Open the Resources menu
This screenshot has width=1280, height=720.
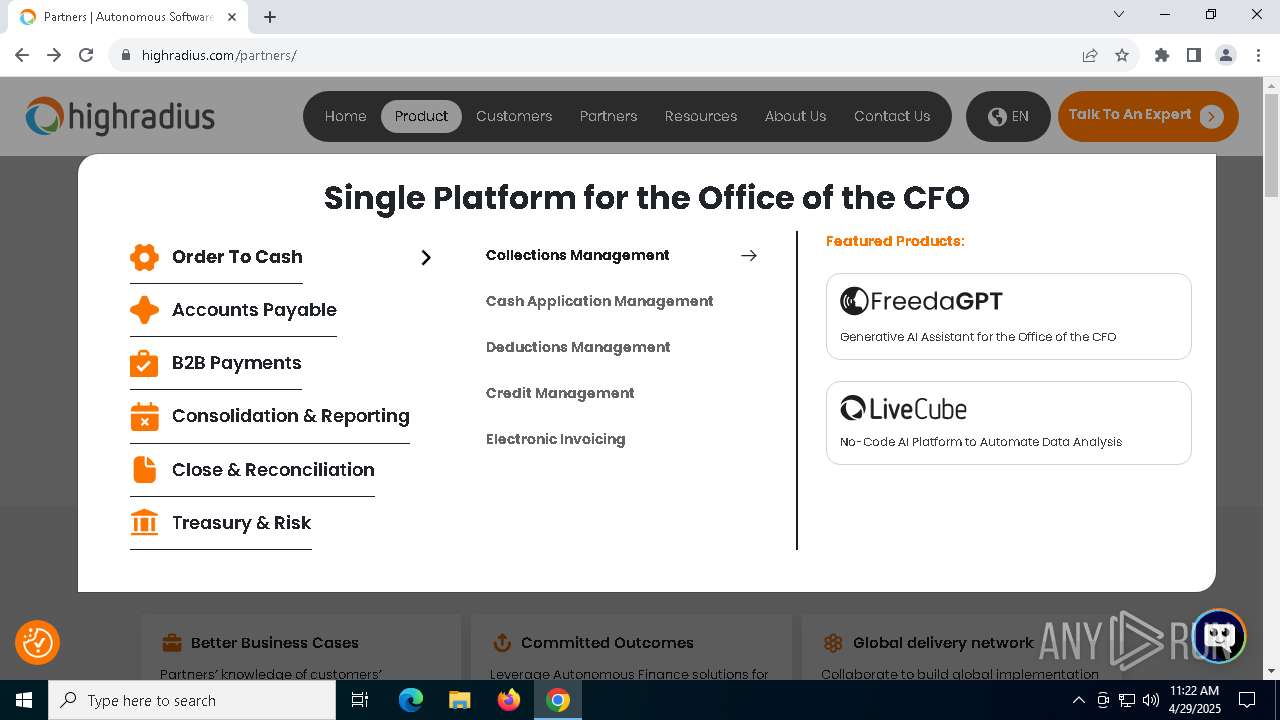point(701,116)
